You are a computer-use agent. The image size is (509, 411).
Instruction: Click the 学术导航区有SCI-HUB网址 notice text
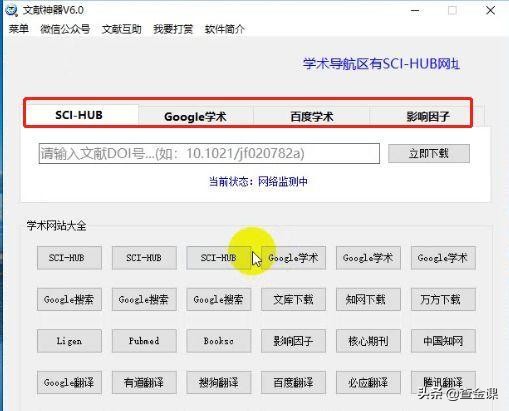click(381, 64)
